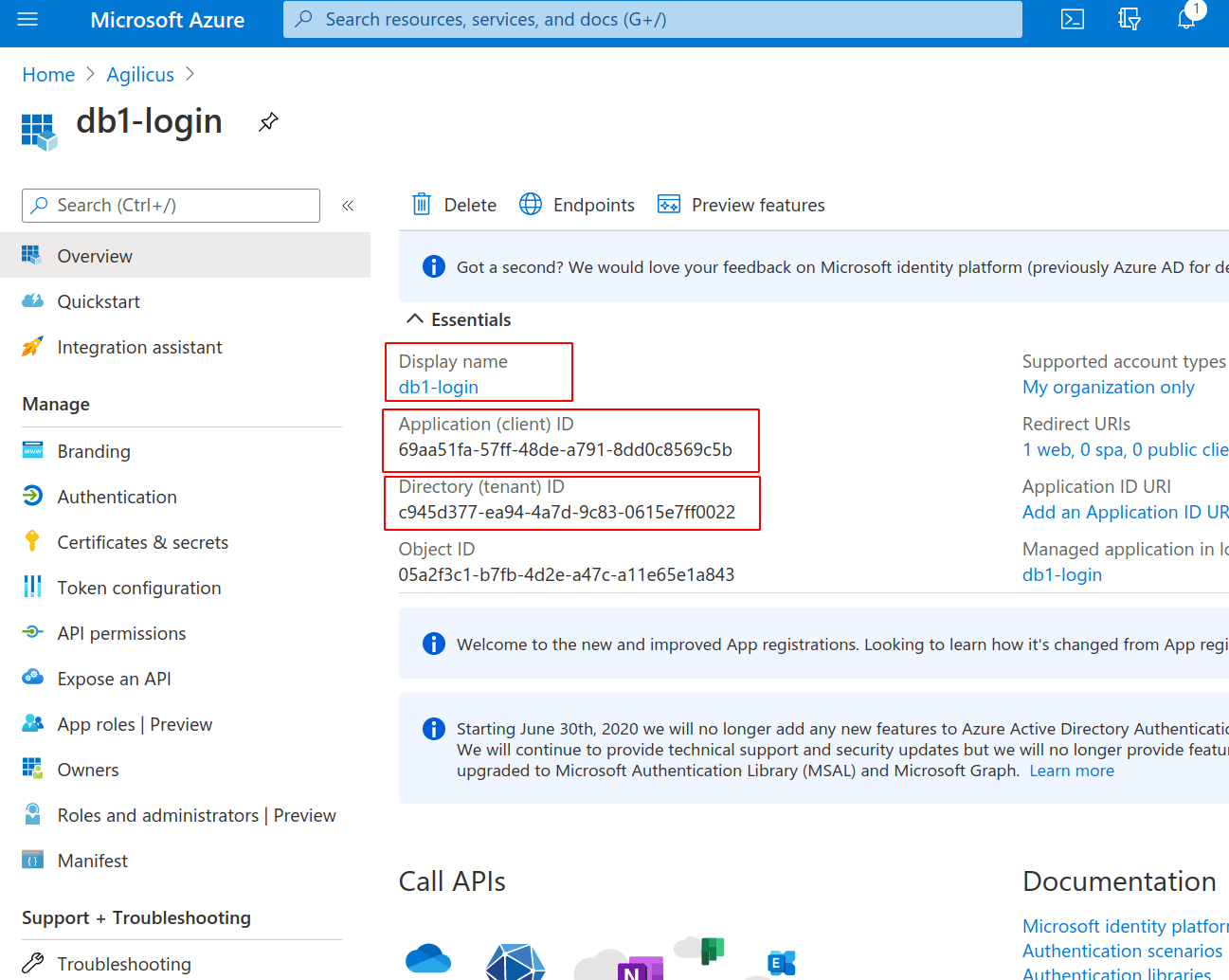Collapse the Essentials section
This screenshot has height=980, width=1229.
pyautogui.click(x=414, y=319)
